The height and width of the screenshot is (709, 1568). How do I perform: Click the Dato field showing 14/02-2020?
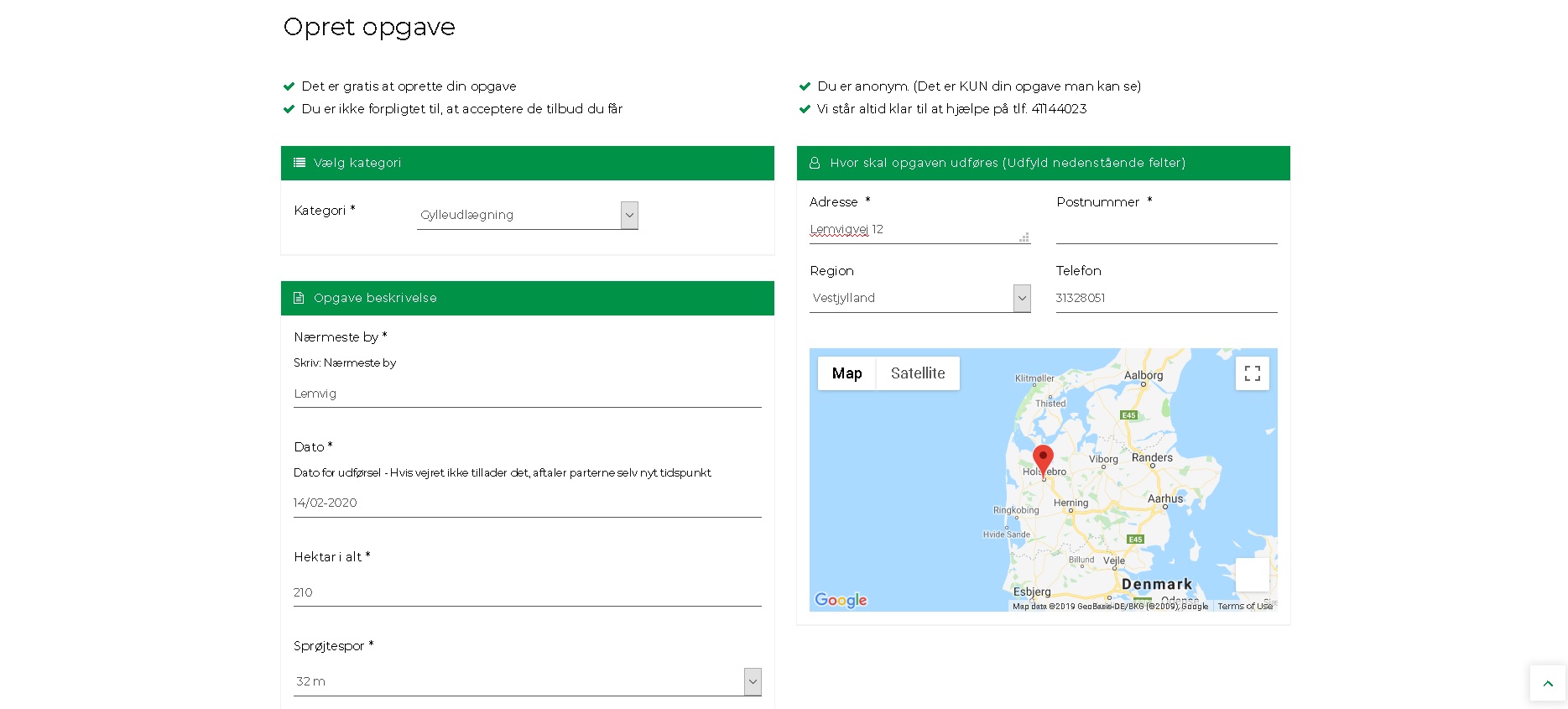tap(527, 503)
